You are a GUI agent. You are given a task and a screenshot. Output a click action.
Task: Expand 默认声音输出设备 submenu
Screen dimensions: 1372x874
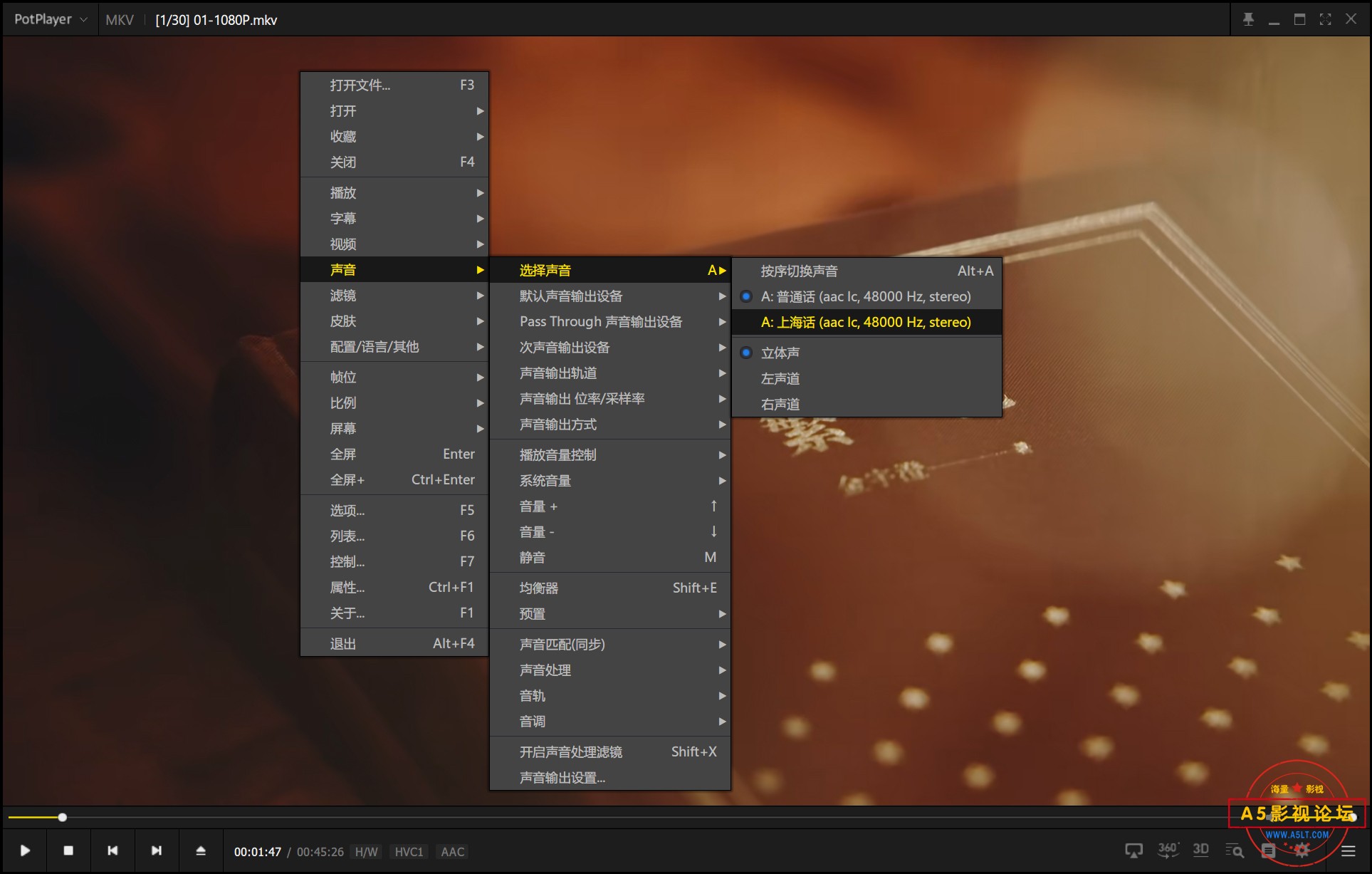pos(610,296)
